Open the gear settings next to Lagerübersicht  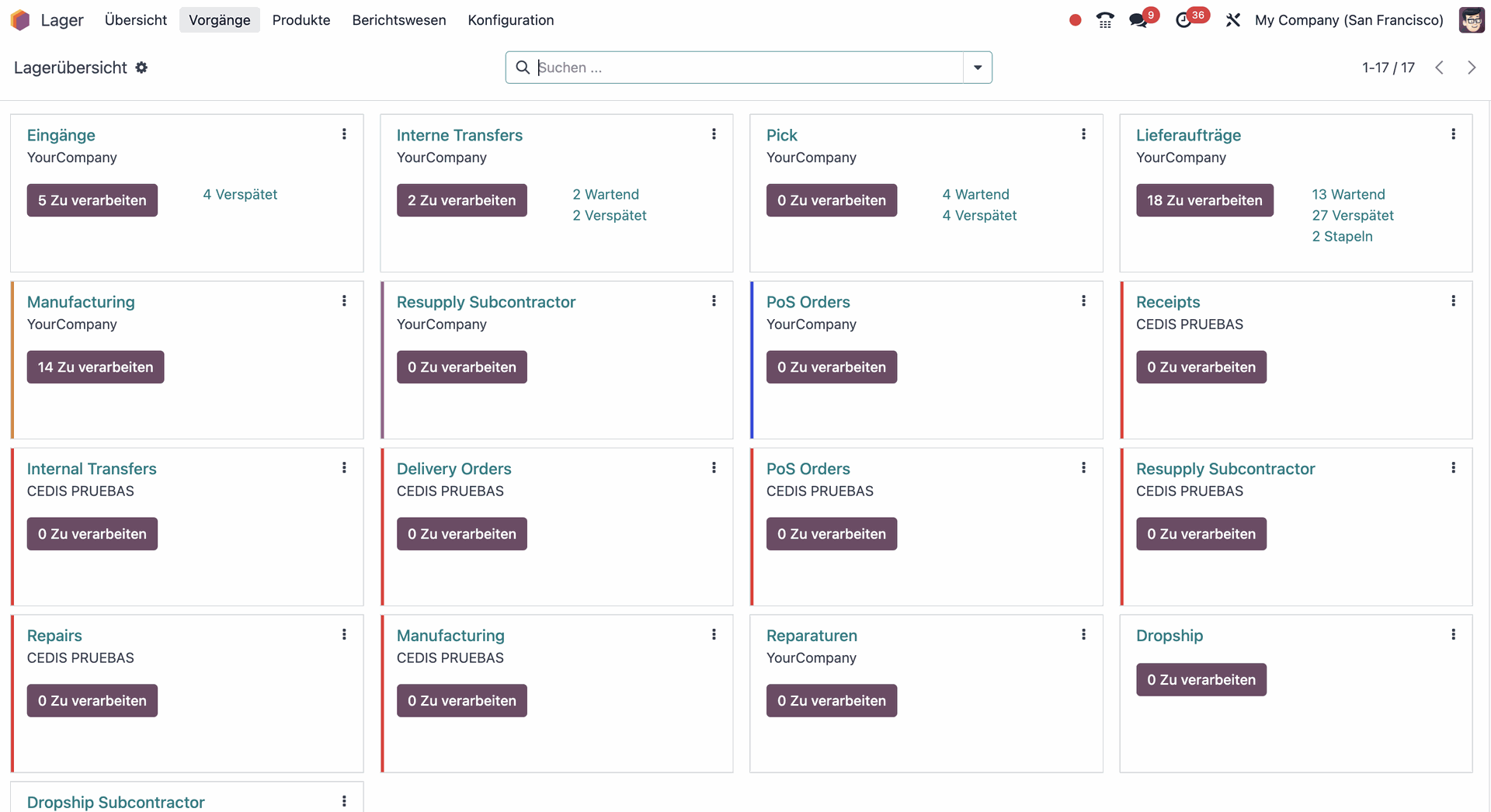(141, 68)
